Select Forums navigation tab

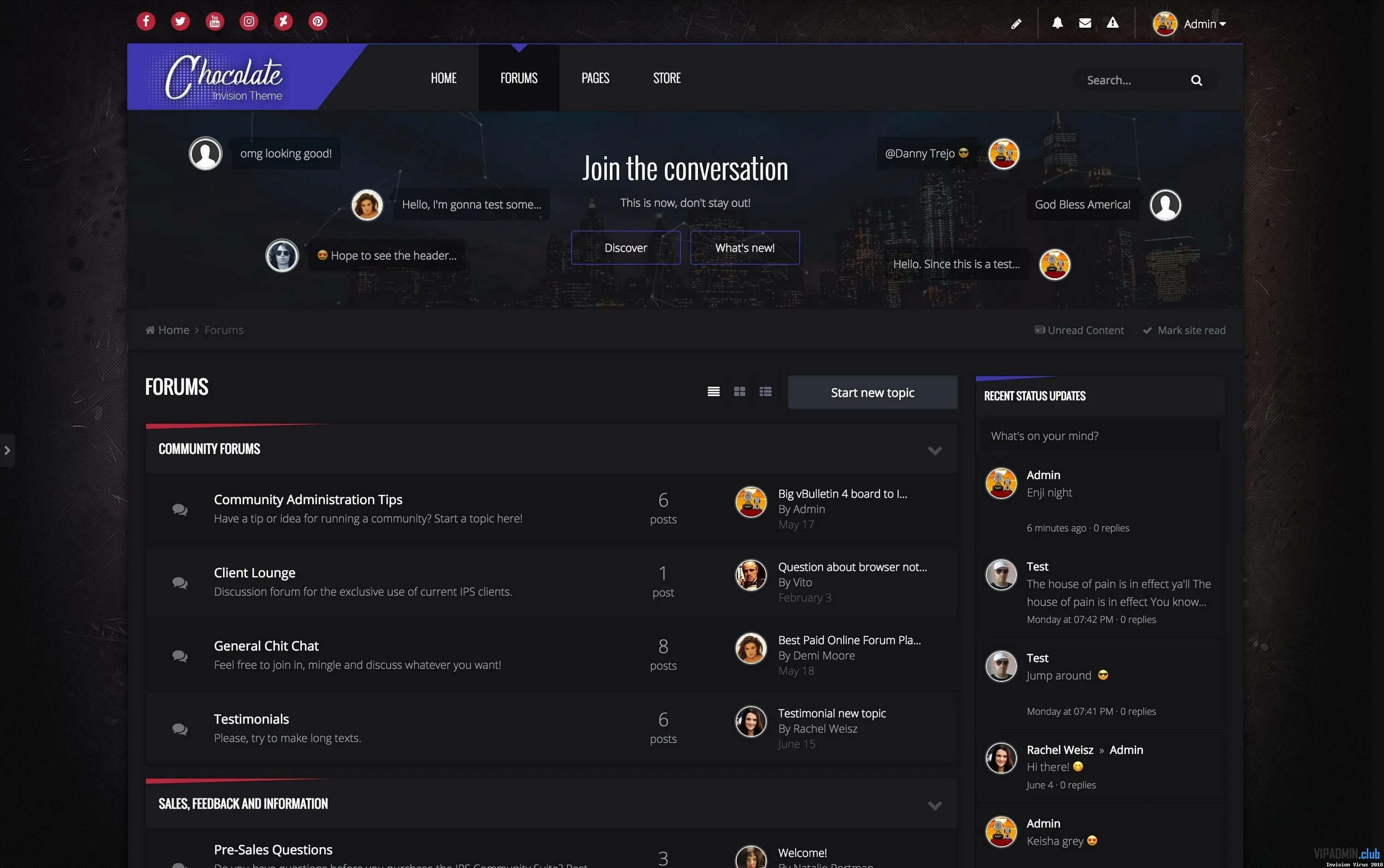[519, 77]
